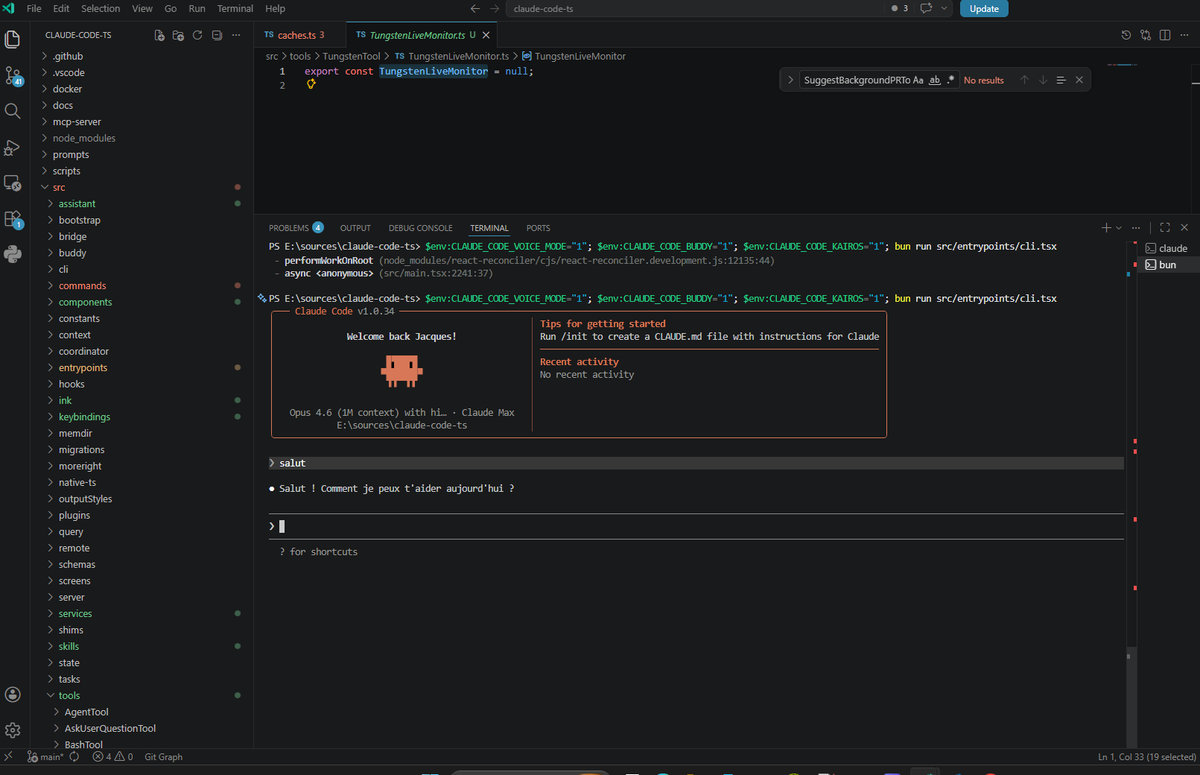Open the Explorer view in activity bar
The width and height of the screenshot is (1200, 775).
point(13,40)
